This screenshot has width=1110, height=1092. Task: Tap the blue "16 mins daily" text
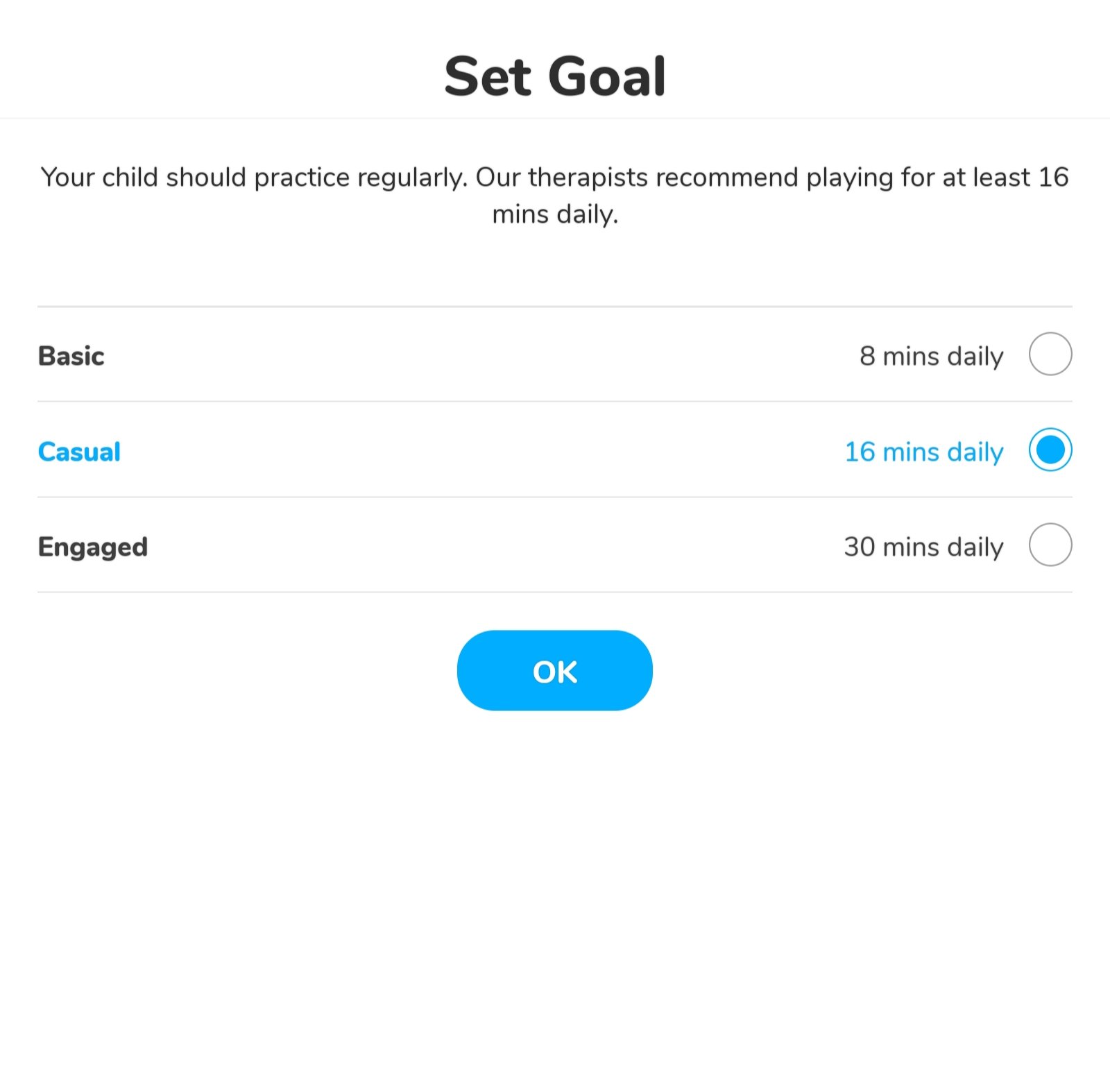[923, 452]
